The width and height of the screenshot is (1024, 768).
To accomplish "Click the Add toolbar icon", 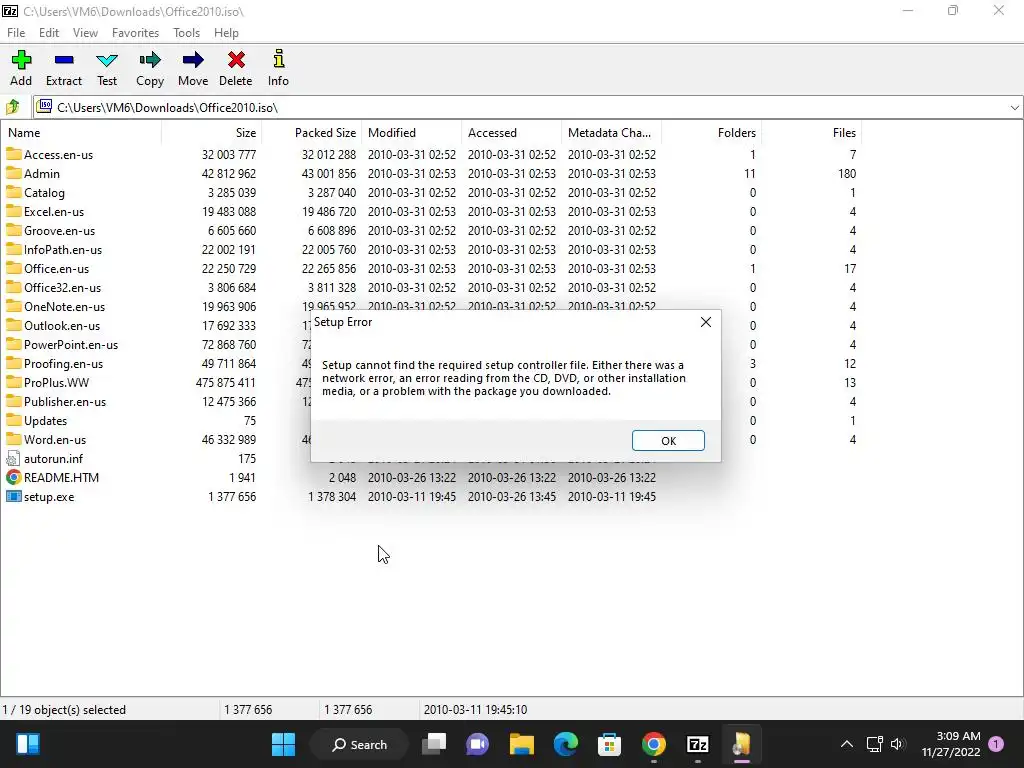I will click(21, 60).
